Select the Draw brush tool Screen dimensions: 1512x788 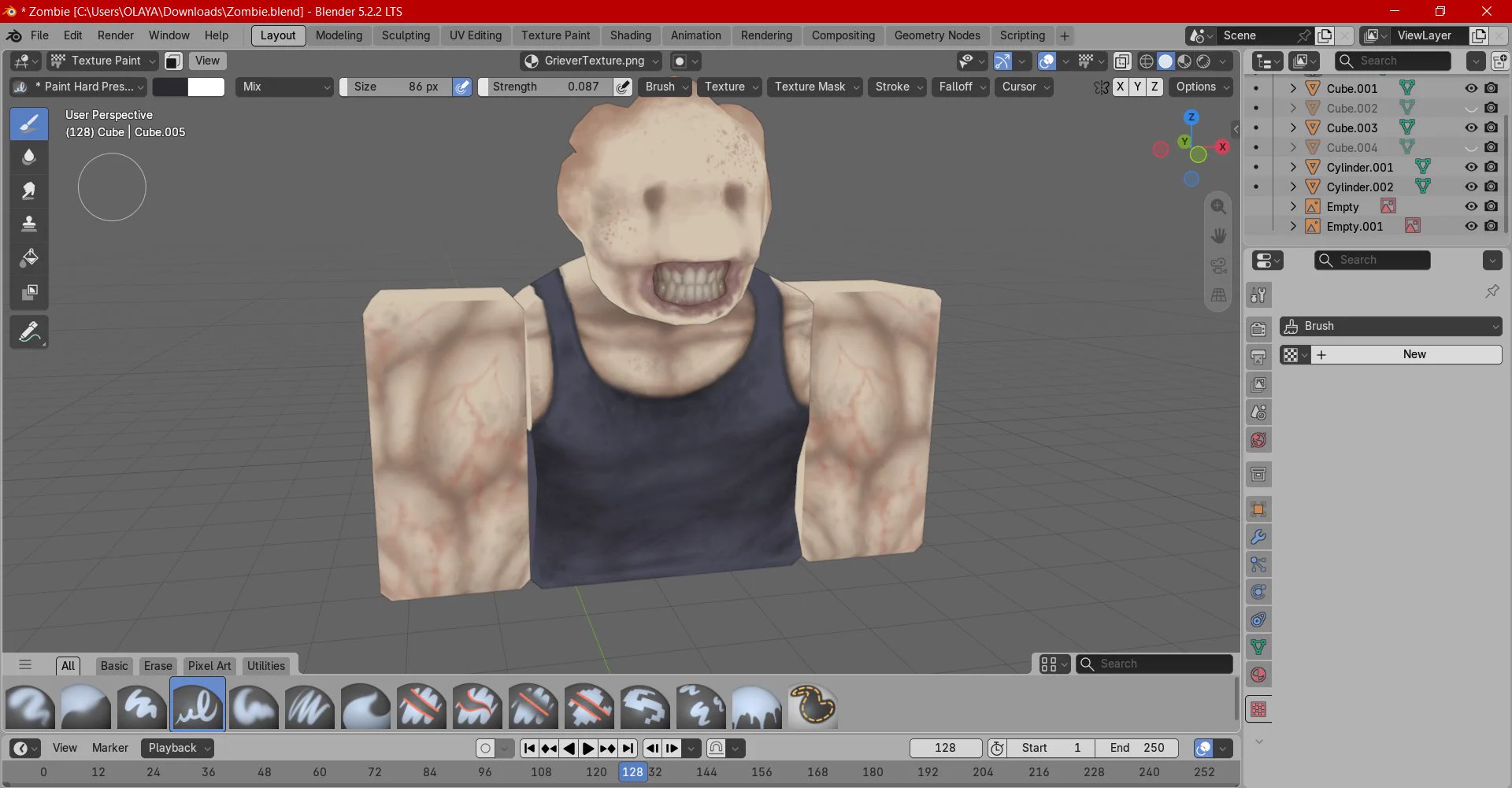coord(29,124)
